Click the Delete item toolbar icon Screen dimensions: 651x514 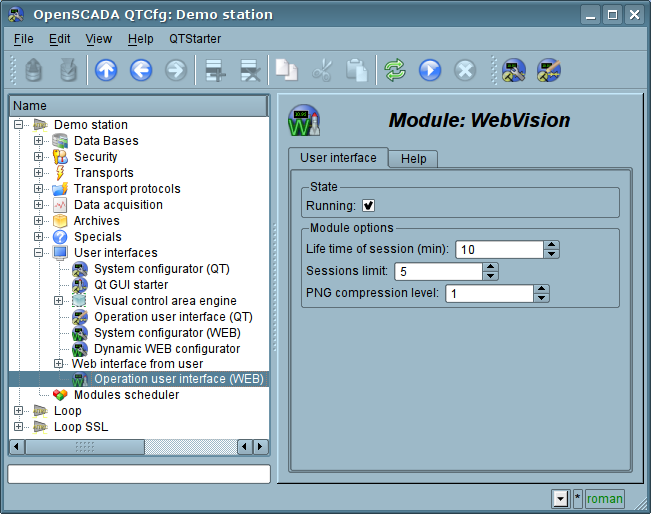click(x=250, y=70)
